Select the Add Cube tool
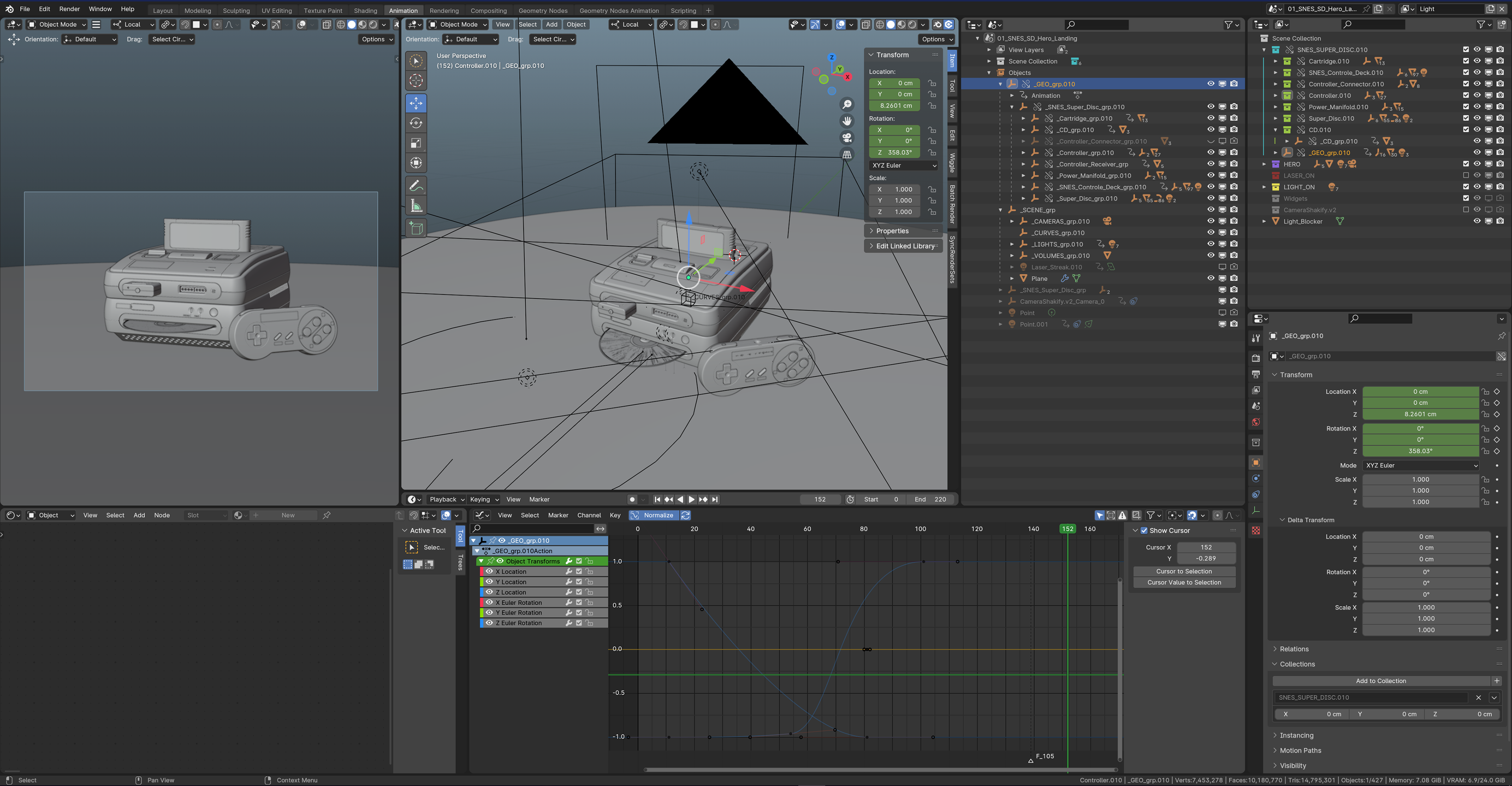The width and height of the screenshot is (1512, 786). click(x=415, y=229)
